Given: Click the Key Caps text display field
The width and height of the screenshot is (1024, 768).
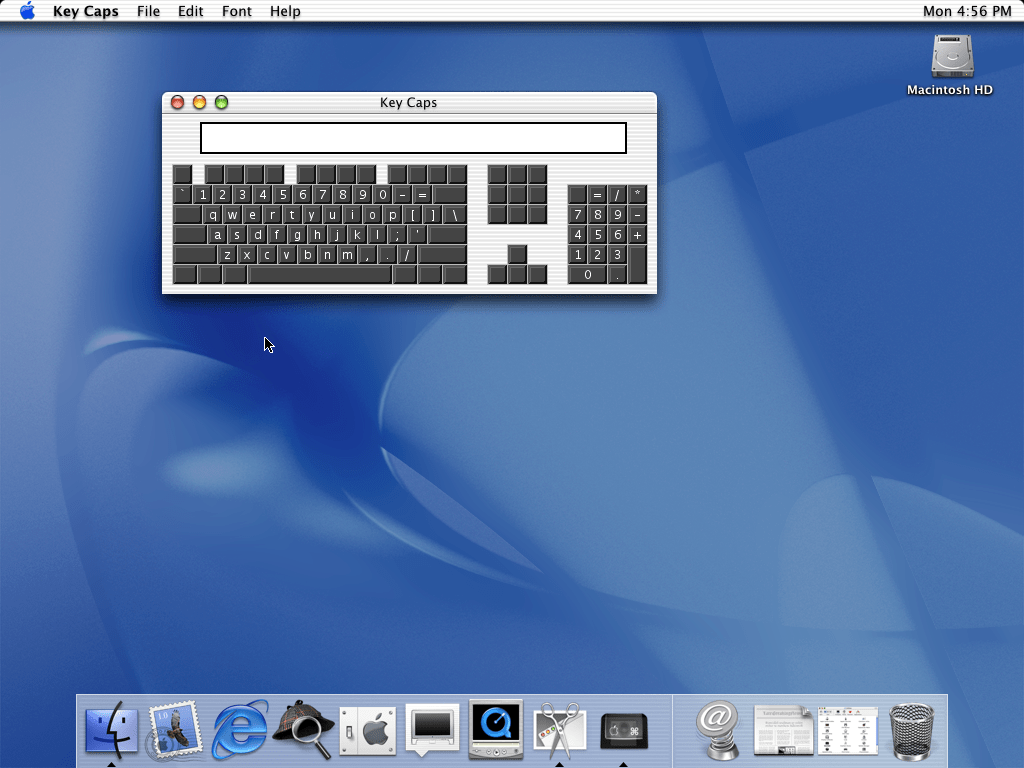Looking at the screenshot, I should pos(413,138).
